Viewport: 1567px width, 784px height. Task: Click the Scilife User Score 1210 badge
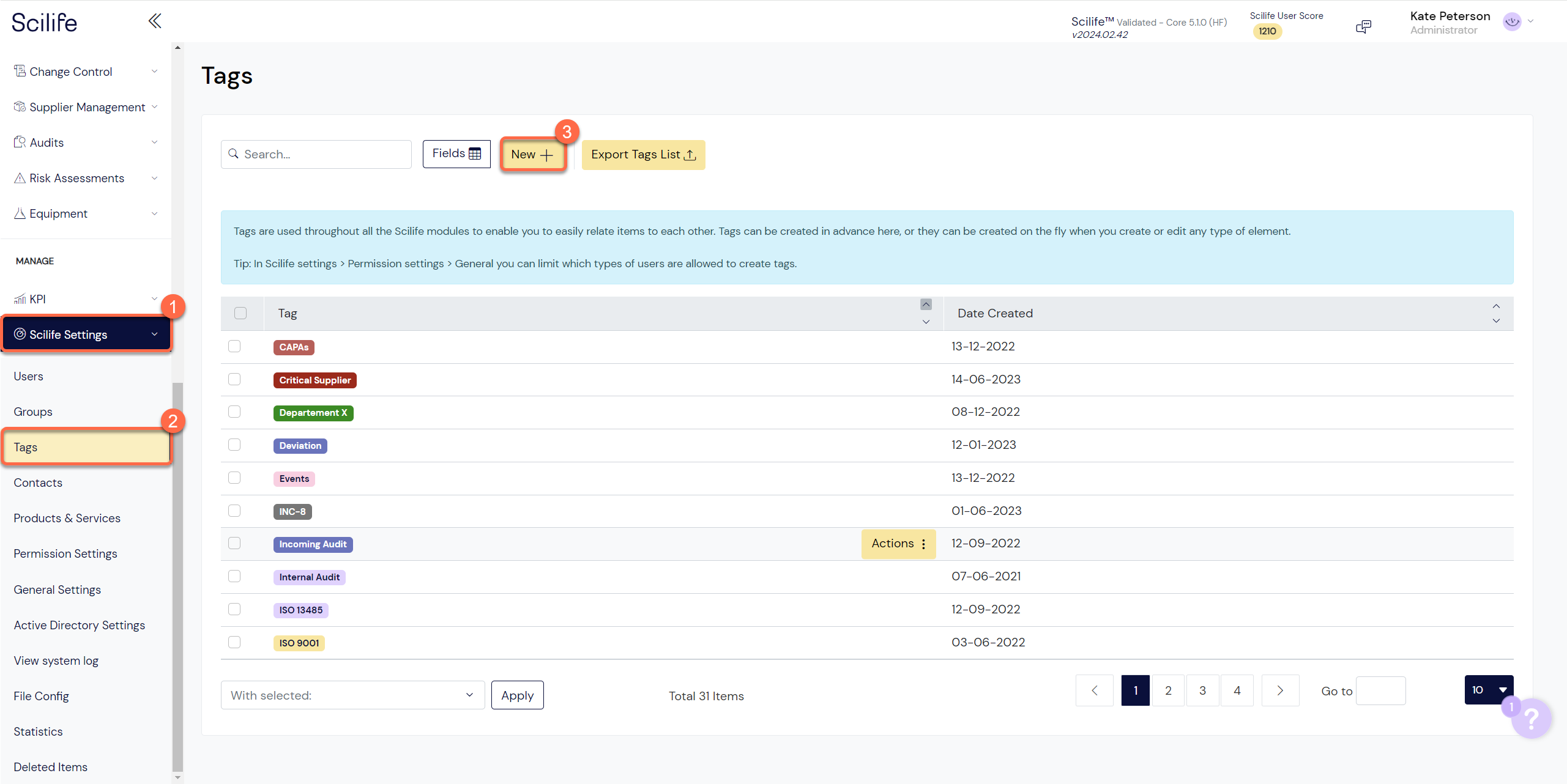[1267, 31]
